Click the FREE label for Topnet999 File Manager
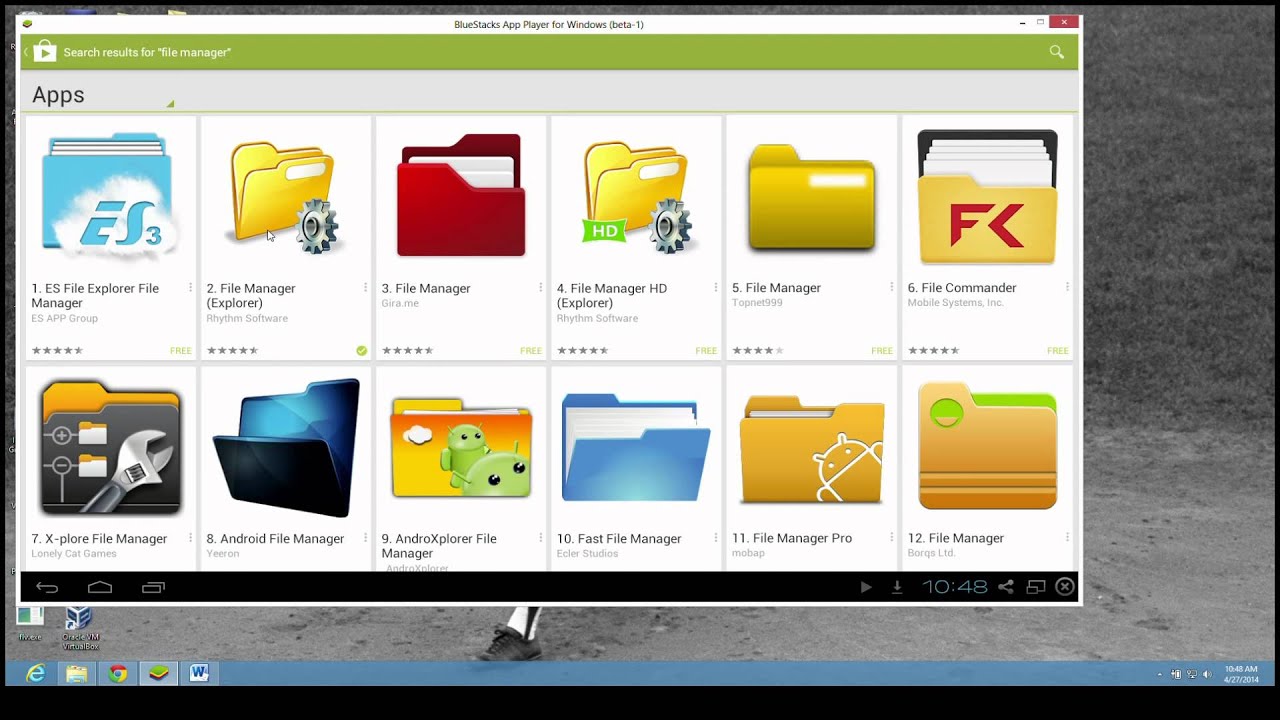1280x720 pixels. (x=882, y=351)
